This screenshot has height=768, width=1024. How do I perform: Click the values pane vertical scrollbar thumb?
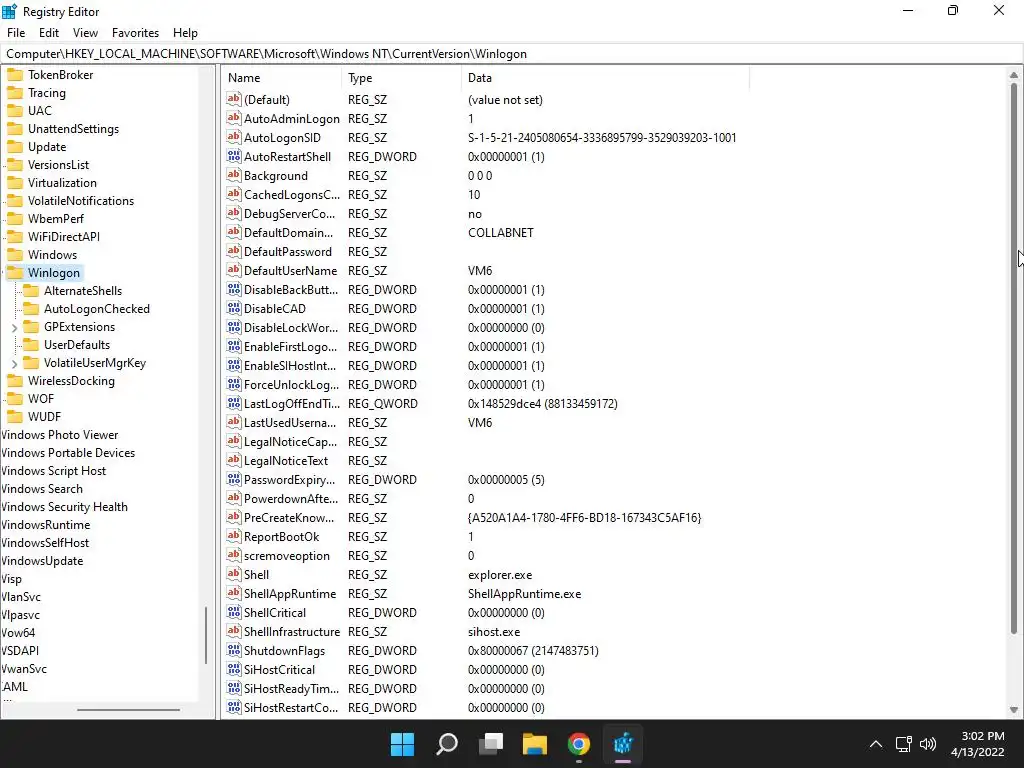1014,357
